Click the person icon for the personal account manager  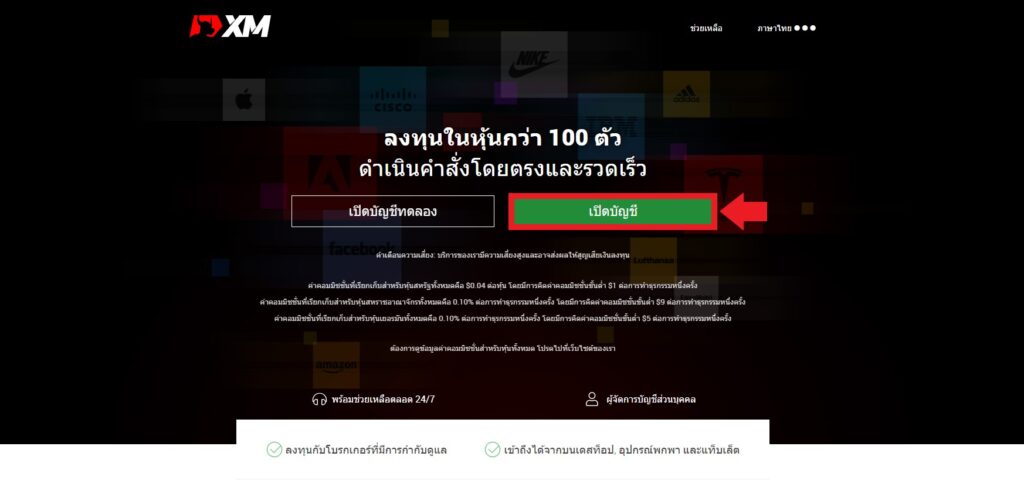[x=592, y=399]
